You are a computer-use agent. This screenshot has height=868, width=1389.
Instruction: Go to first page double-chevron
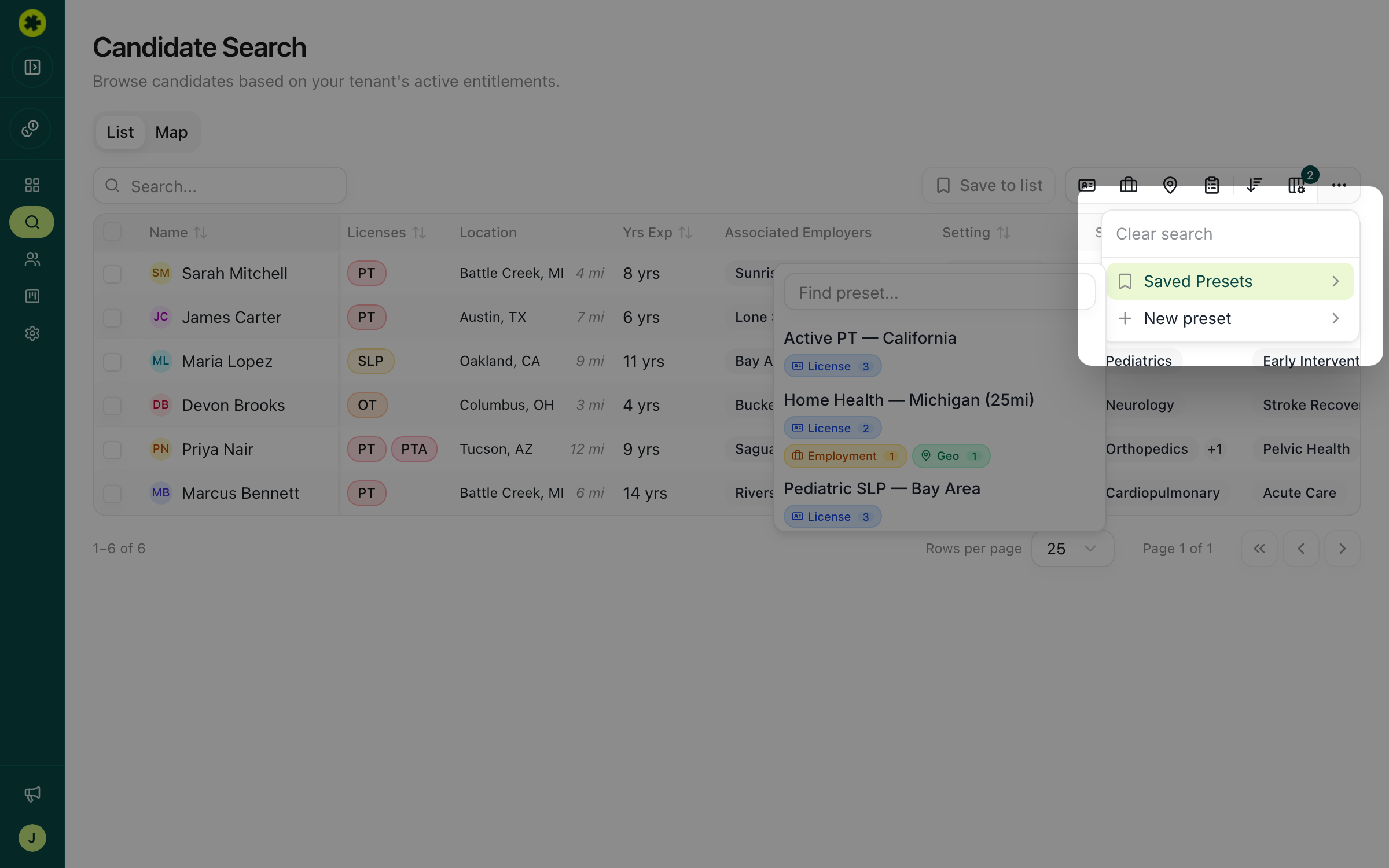[1259, 549]
